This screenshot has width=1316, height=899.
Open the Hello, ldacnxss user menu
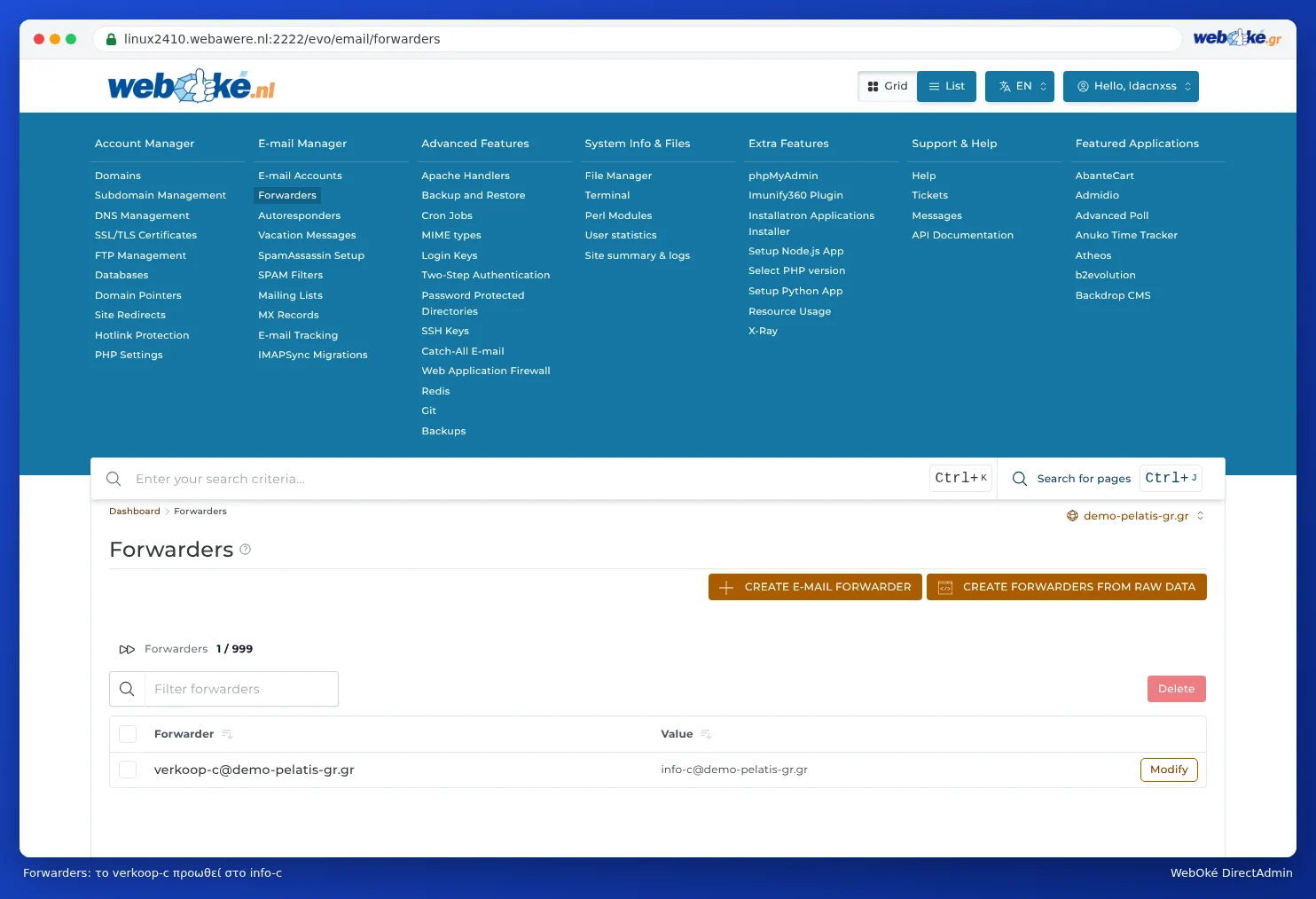click(x=1131, y=87)
